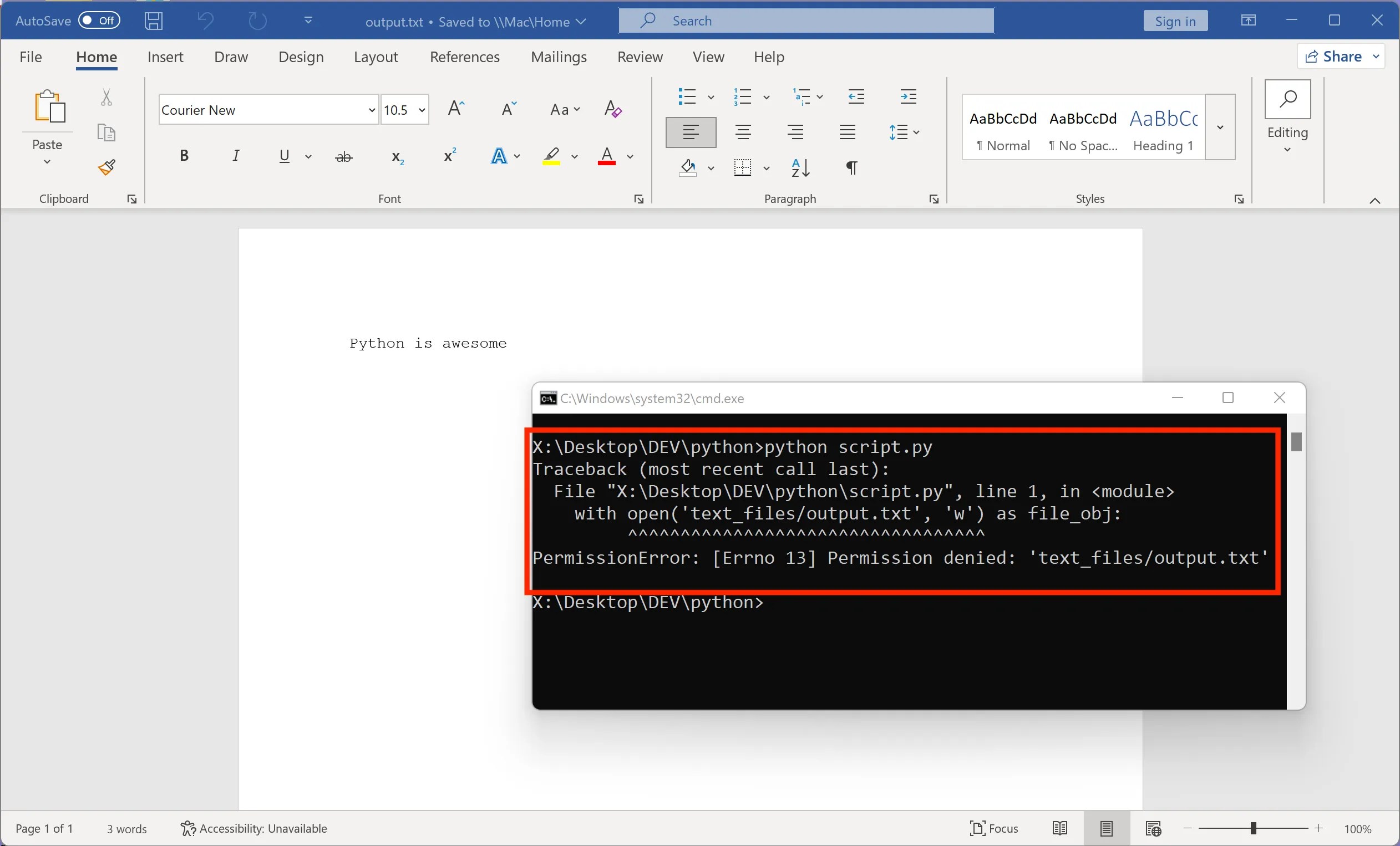Open the References ribbon tab
Viewport: 1400px width, 846px height.
(464, 57)
